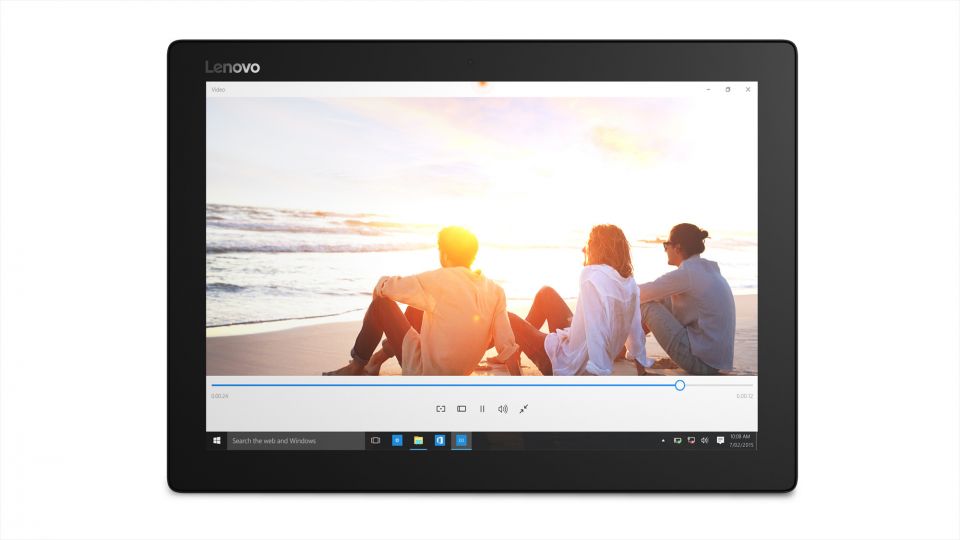The image size is (960, 540).
Task: Click the battery status tray icon
Action: [677, 440]
